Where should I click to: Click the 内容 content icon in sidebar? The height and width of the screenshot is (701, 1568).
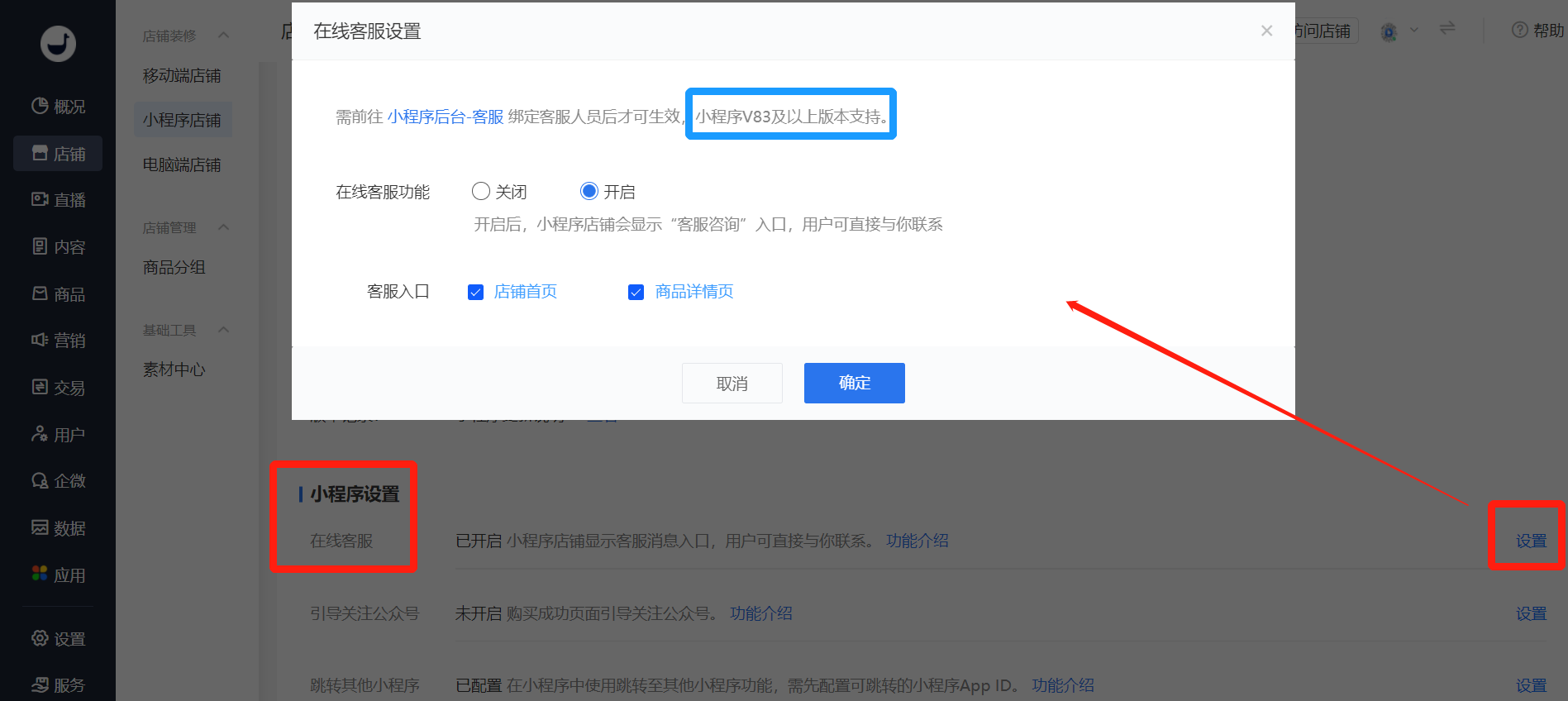(x=40, y=246)
